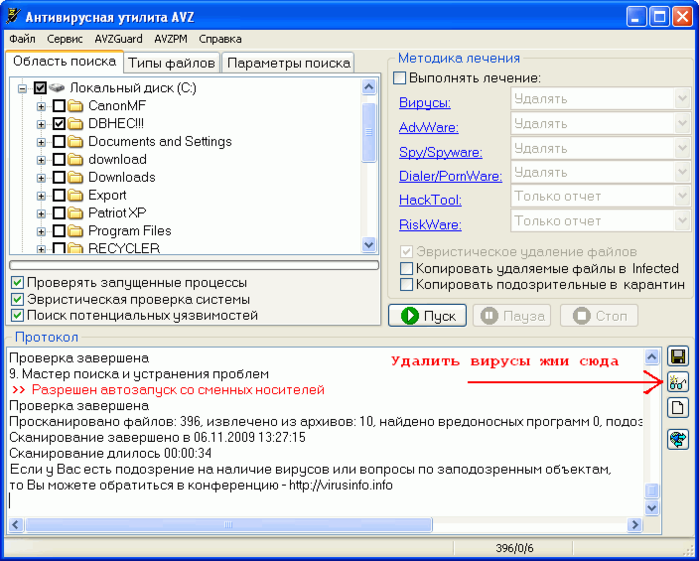
Task: Click the protocol horizontal scrollbar thumb
Action: (228, 525)
